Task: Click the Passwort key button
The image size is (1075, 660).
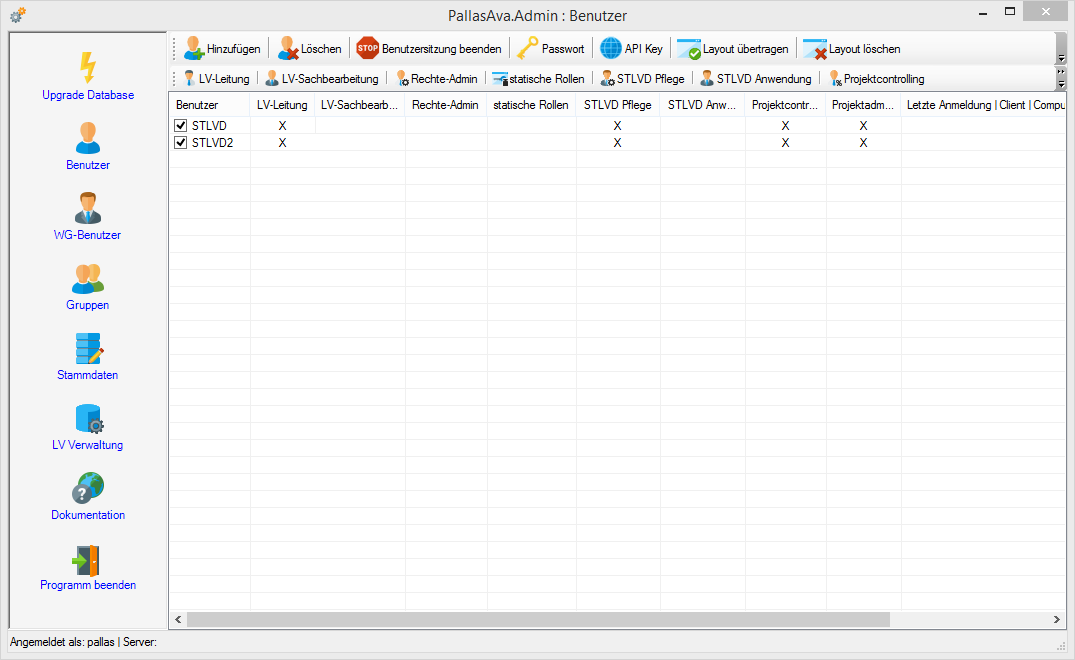Action: (x=551, y=49)
